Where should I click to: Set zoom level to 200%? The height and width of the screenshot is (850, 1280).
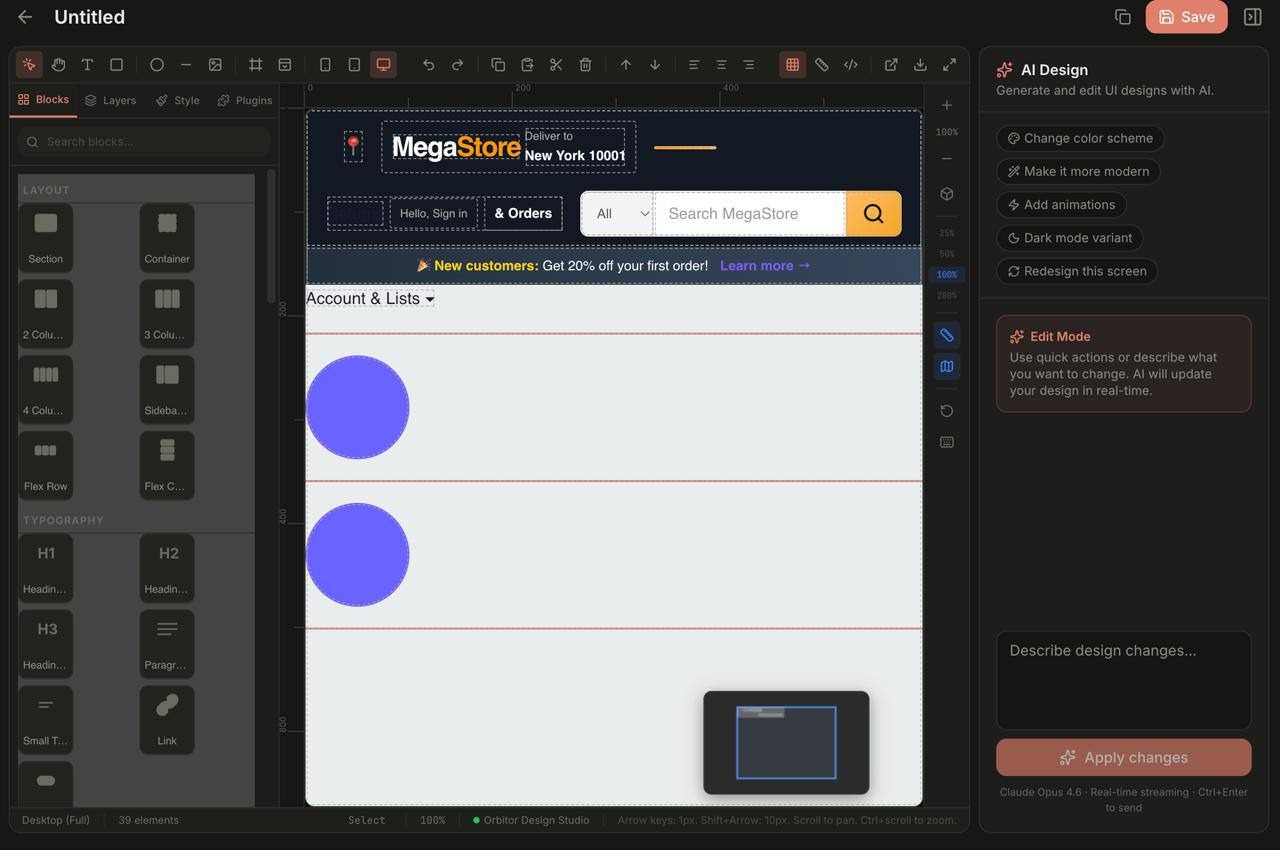point(946,296)
